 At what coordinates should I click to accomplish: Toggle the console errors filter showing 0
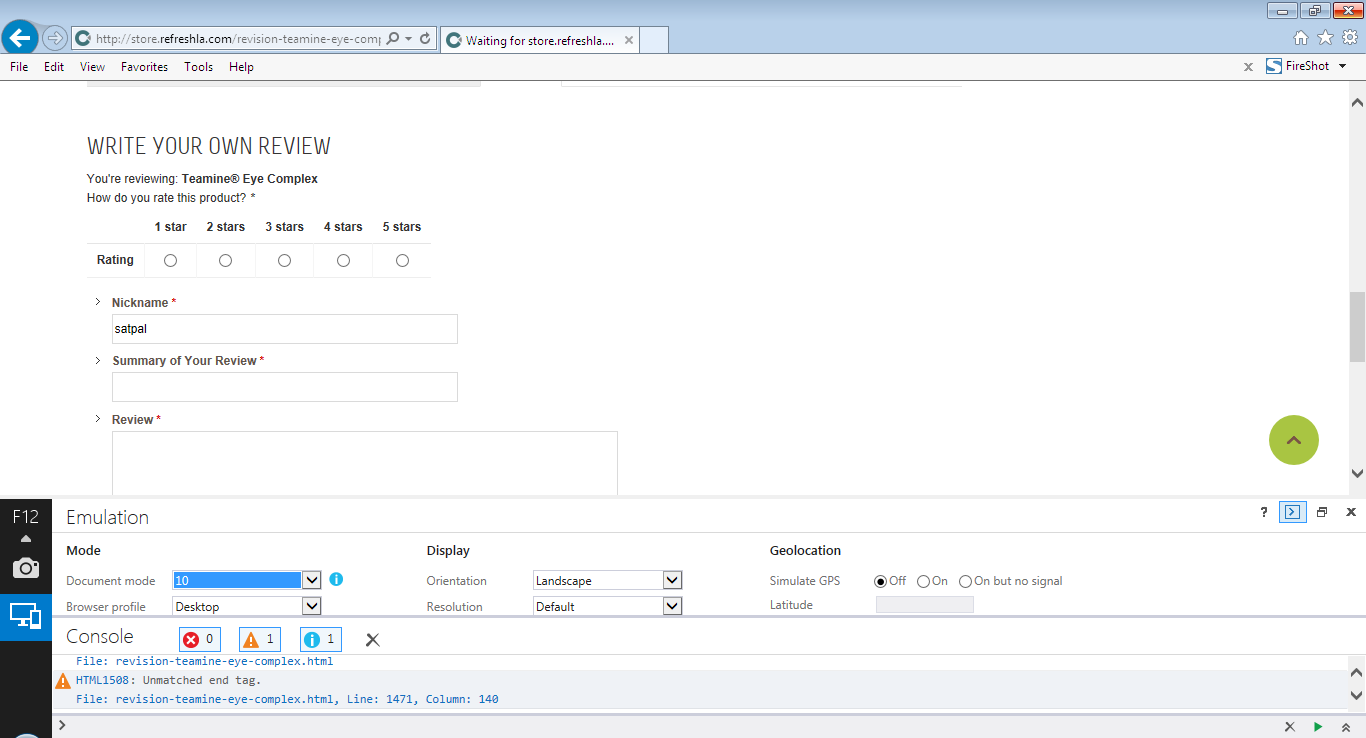(x=200, y=640)
